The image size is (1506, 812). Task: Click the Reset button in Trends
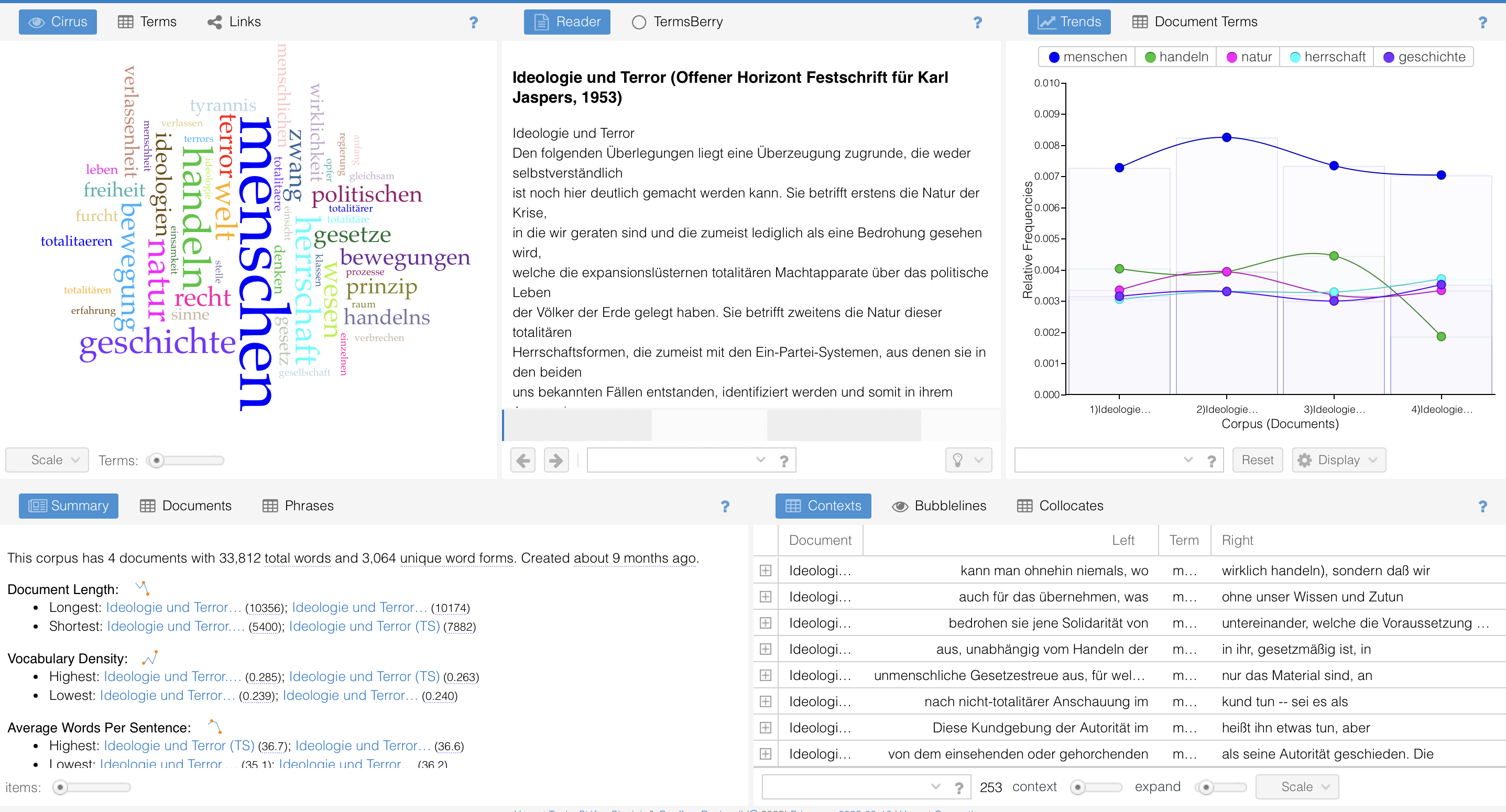tap(1257, 460)
